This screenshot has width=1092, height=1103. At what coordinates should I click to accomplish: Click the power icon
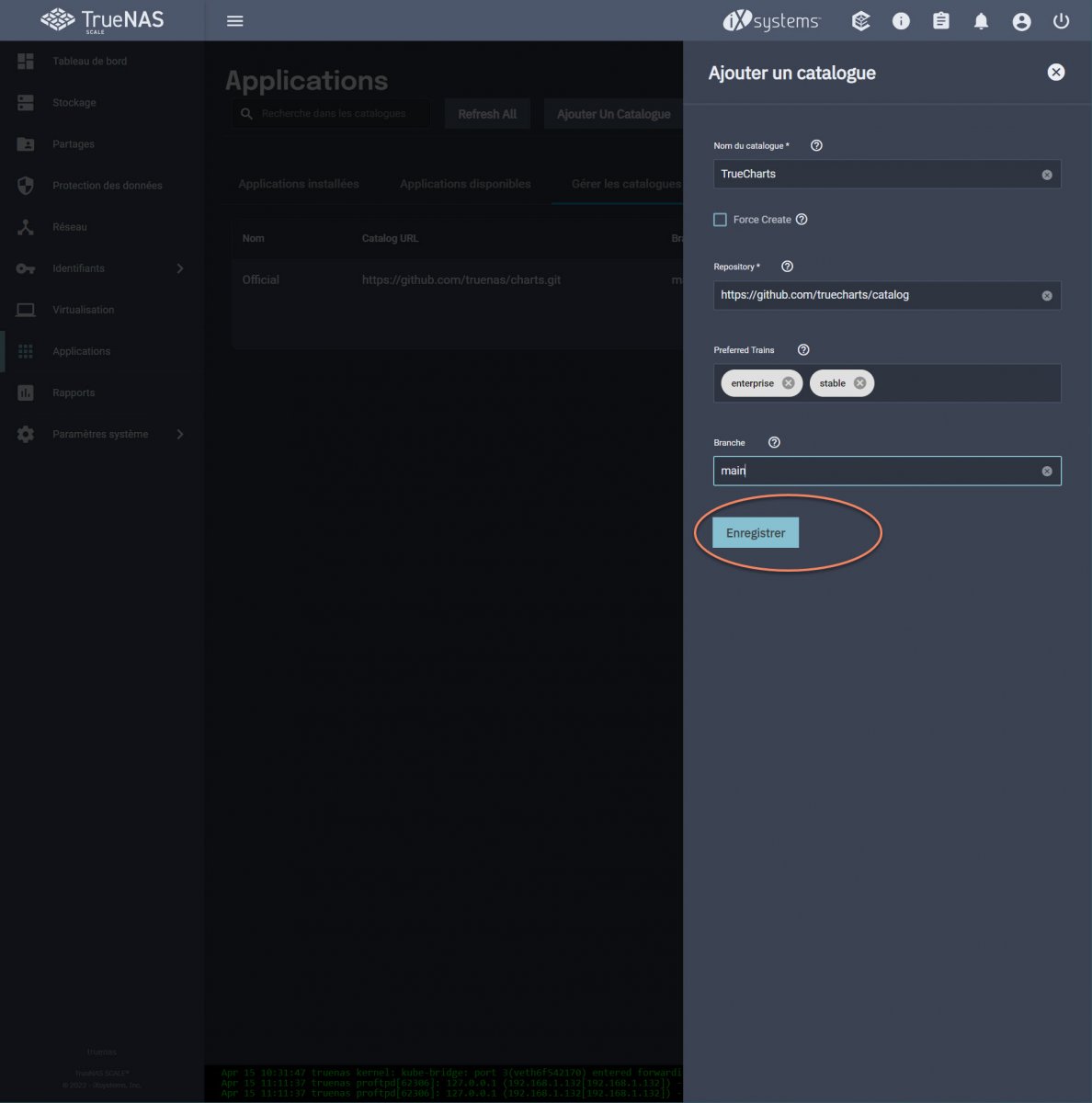[x=1062, y=21]
